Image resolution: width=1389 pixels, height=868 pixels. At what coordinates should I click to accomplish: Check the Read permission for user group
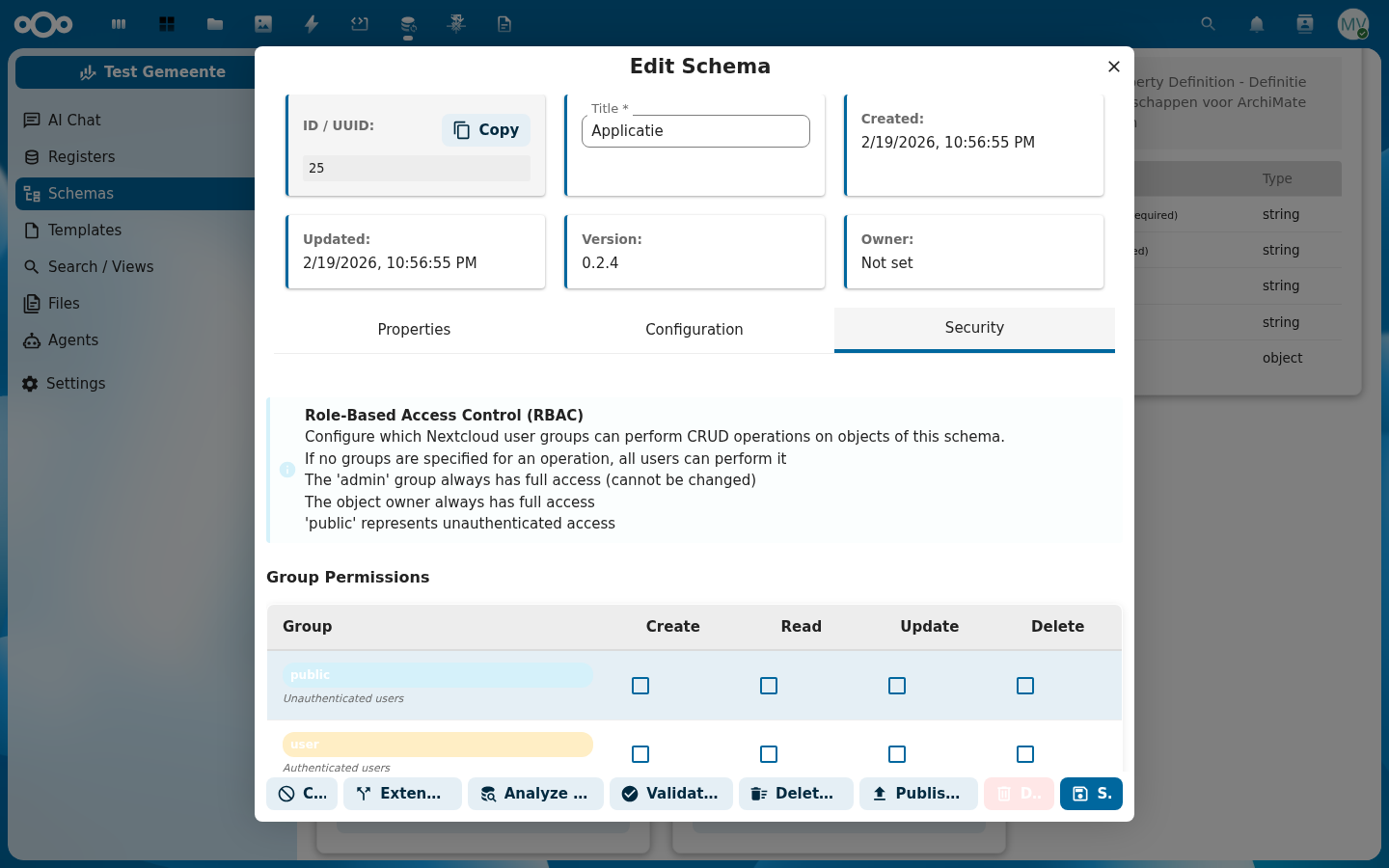[769, 754]
